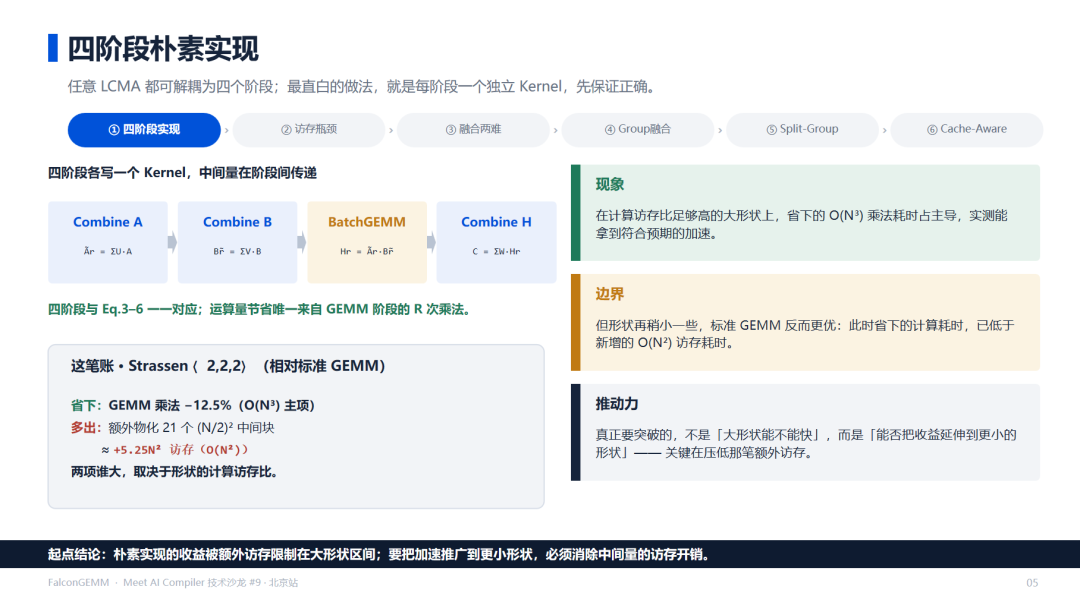Click the chevron after 四阶段实现 pill
1080x599 pixels.
point(227,130)
